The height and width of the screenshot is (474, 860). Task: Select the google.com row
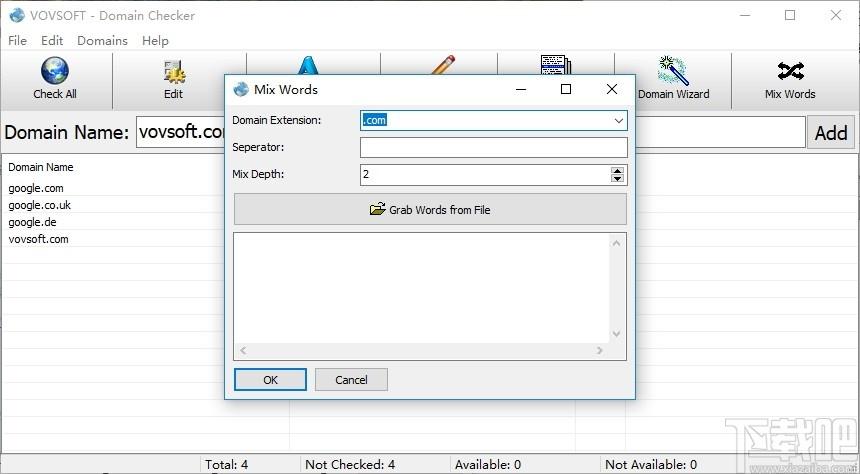point(36,188)
